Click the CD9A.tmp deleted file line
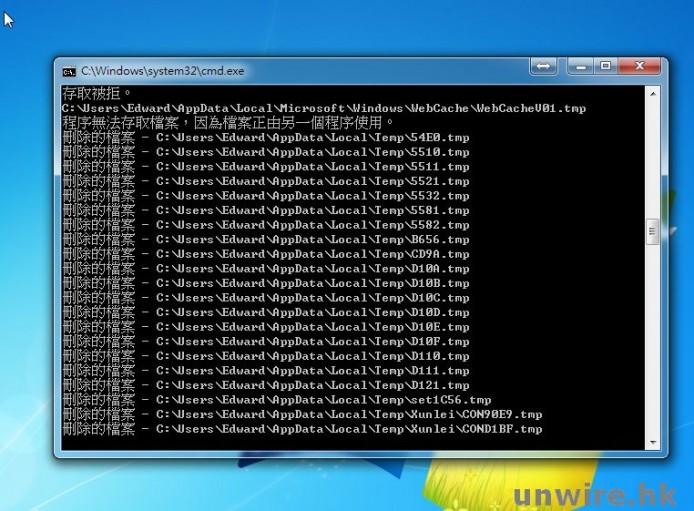 (x=265, y=254)
